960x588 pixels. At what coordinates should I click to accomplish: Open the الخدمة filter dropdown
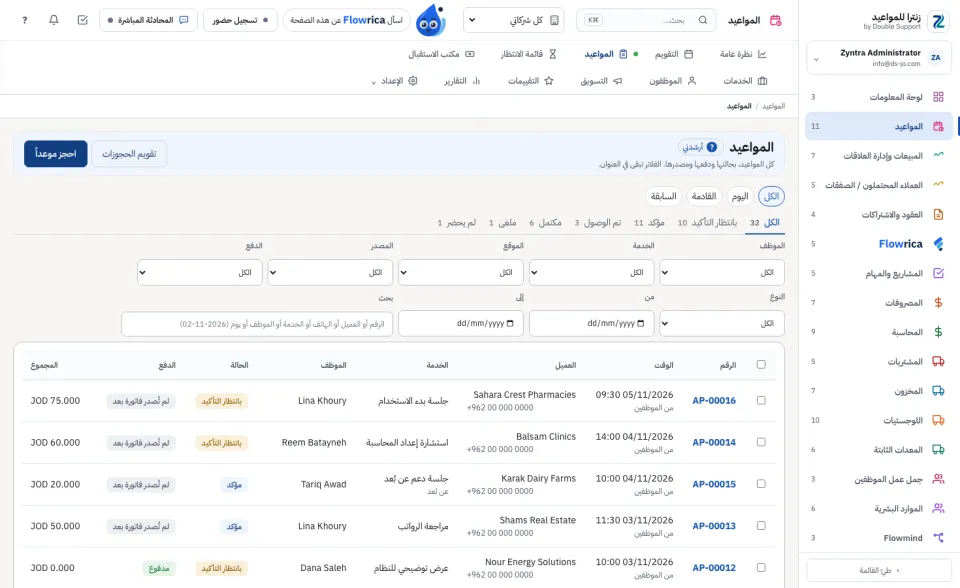tap(591, 273)
